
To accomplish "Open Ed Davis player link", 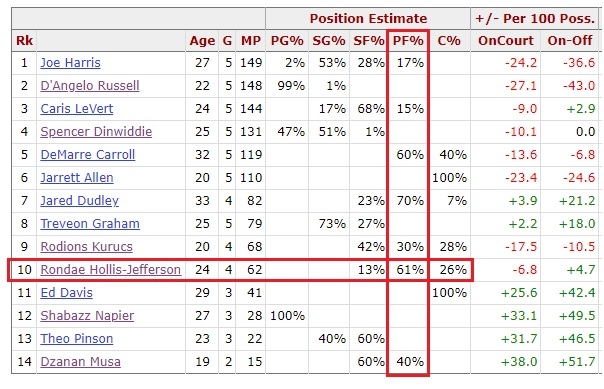I will click(x=66, y=293).
